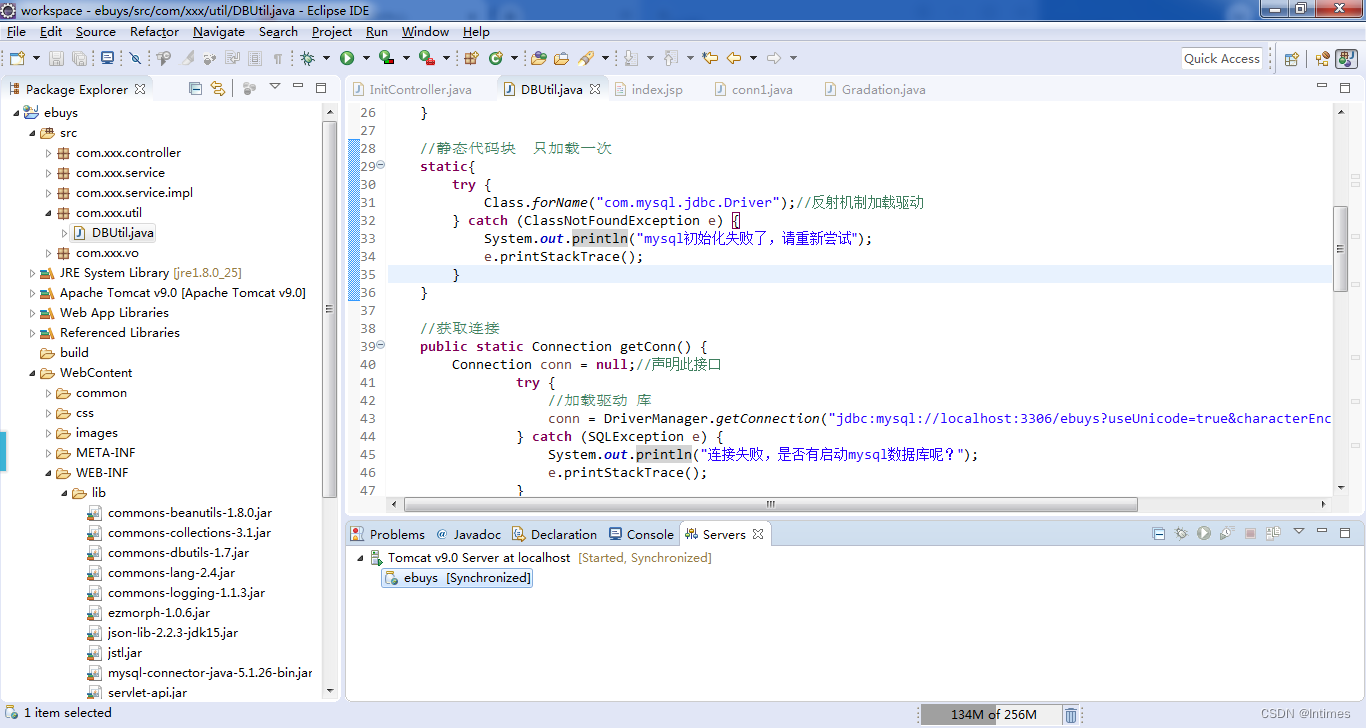
Task: Collapse All in Package Explorer
Action: point(195,88)
